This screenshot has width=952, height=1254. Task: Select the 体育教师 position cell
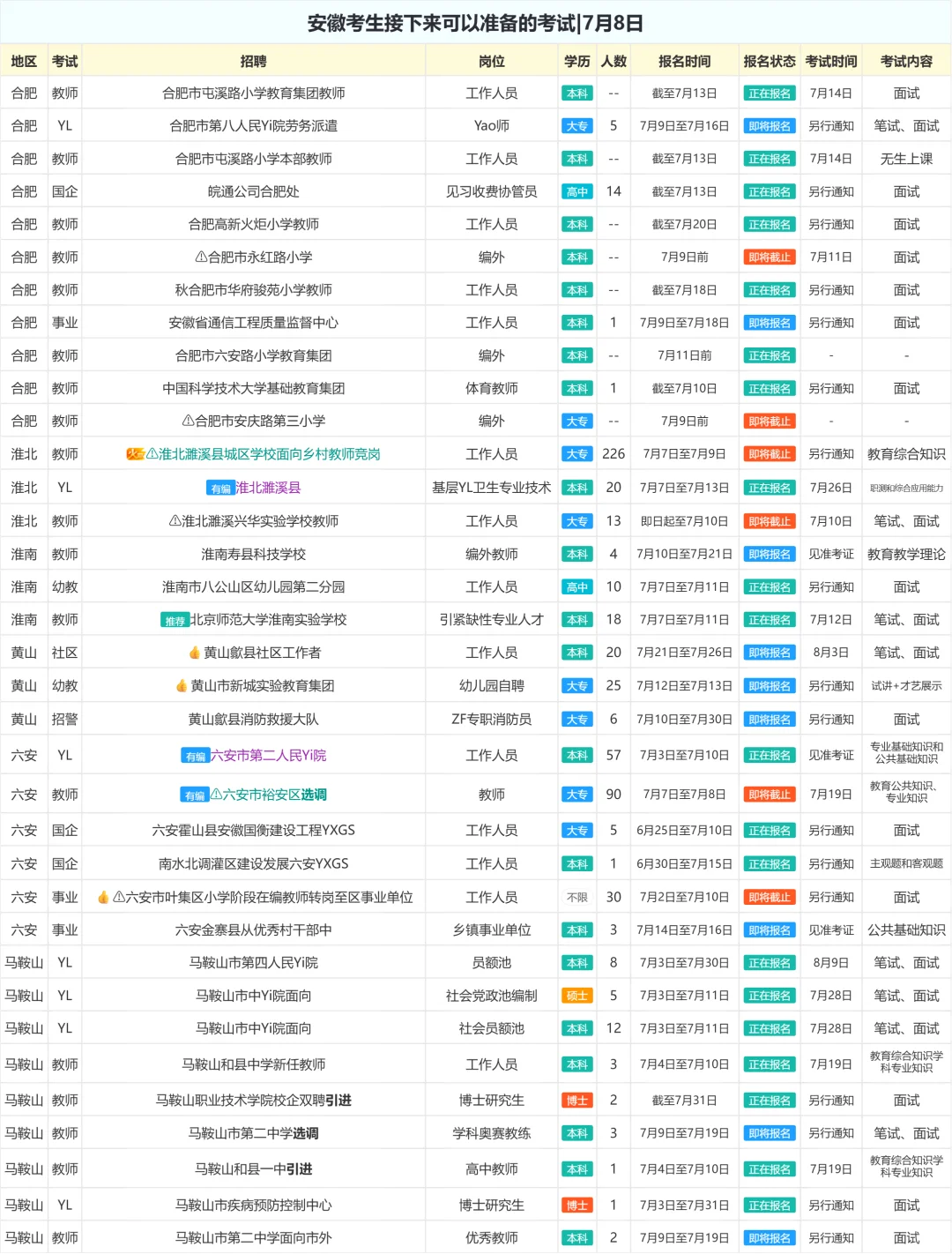(492, 388)
